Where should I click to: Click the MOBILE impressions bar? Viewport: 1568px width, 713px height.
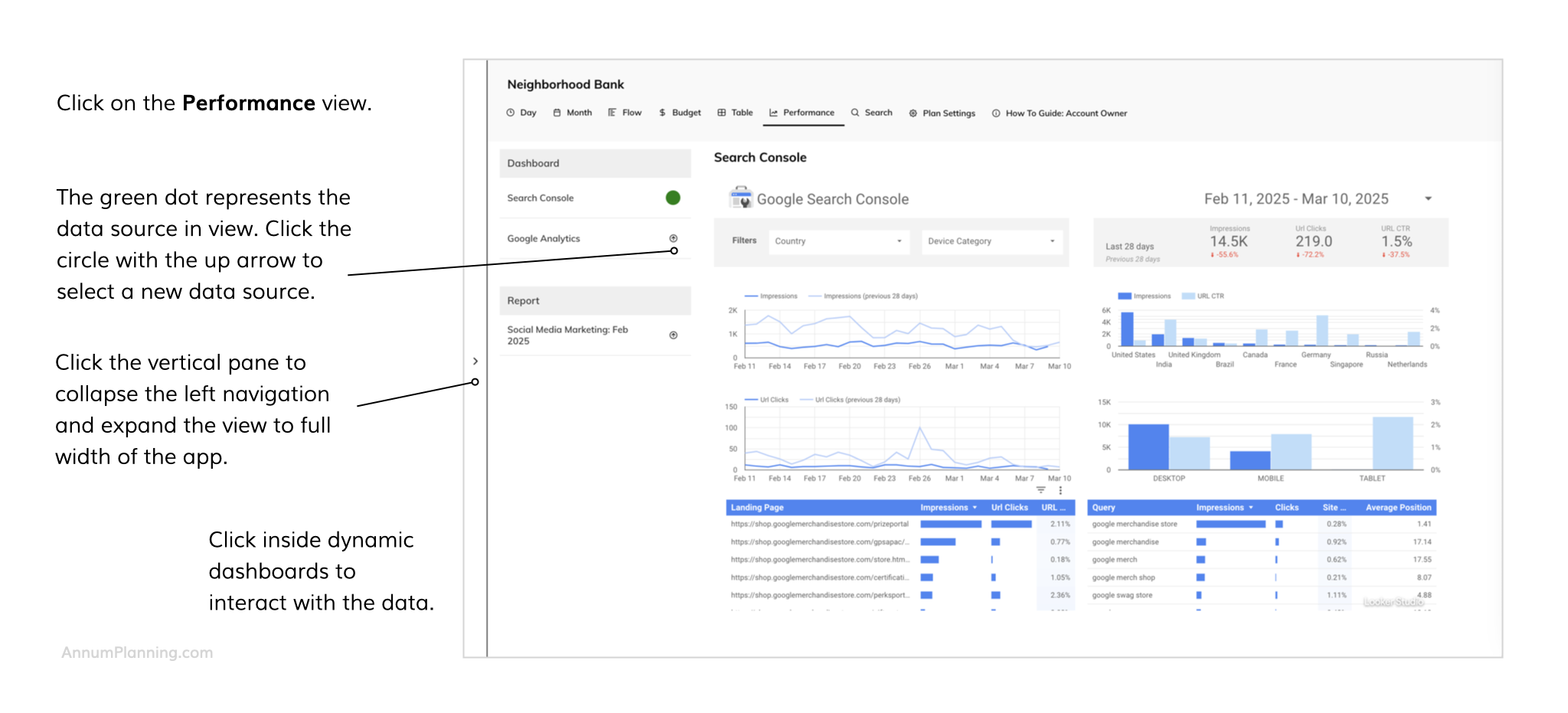1250,460
